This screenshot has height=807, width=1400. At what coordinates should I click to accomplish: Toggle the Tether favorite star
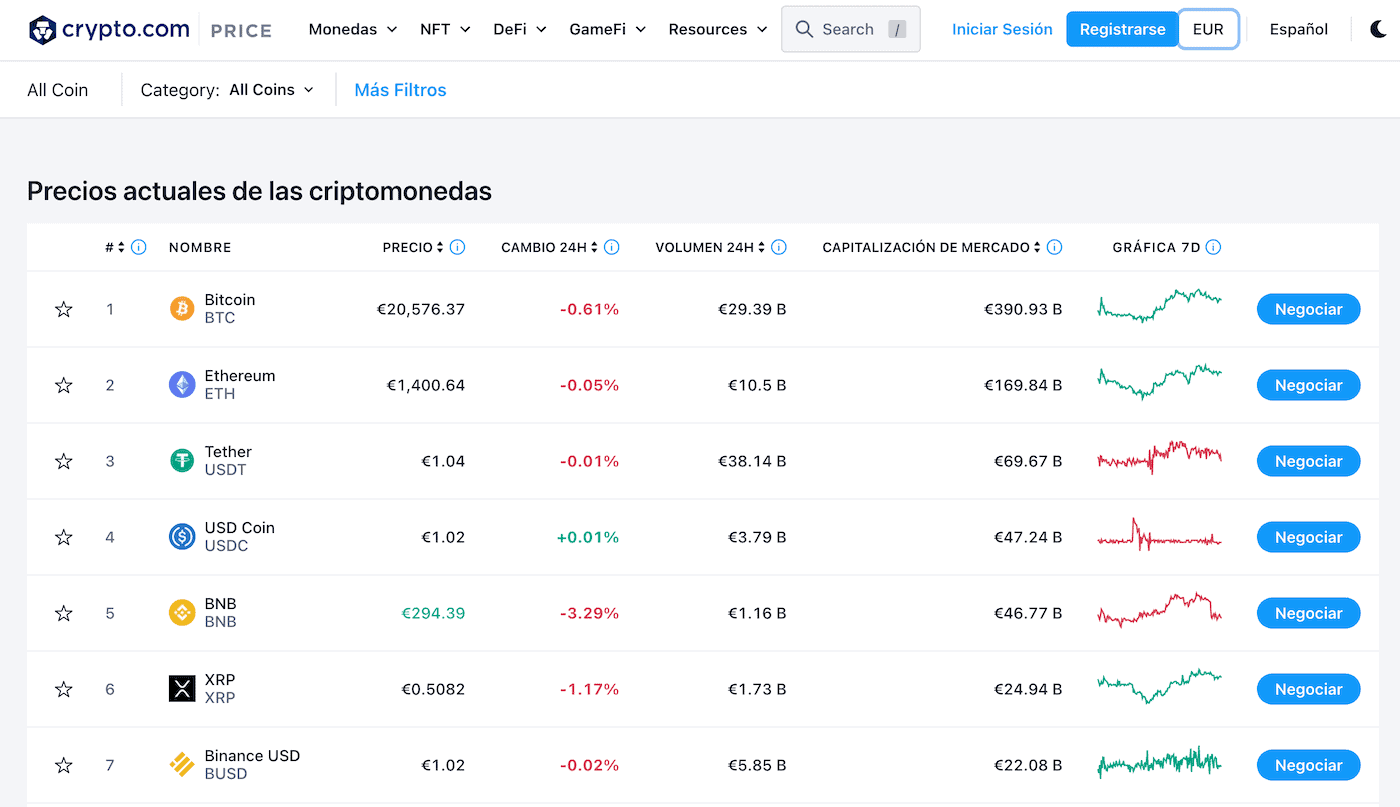tap(64, 461)
